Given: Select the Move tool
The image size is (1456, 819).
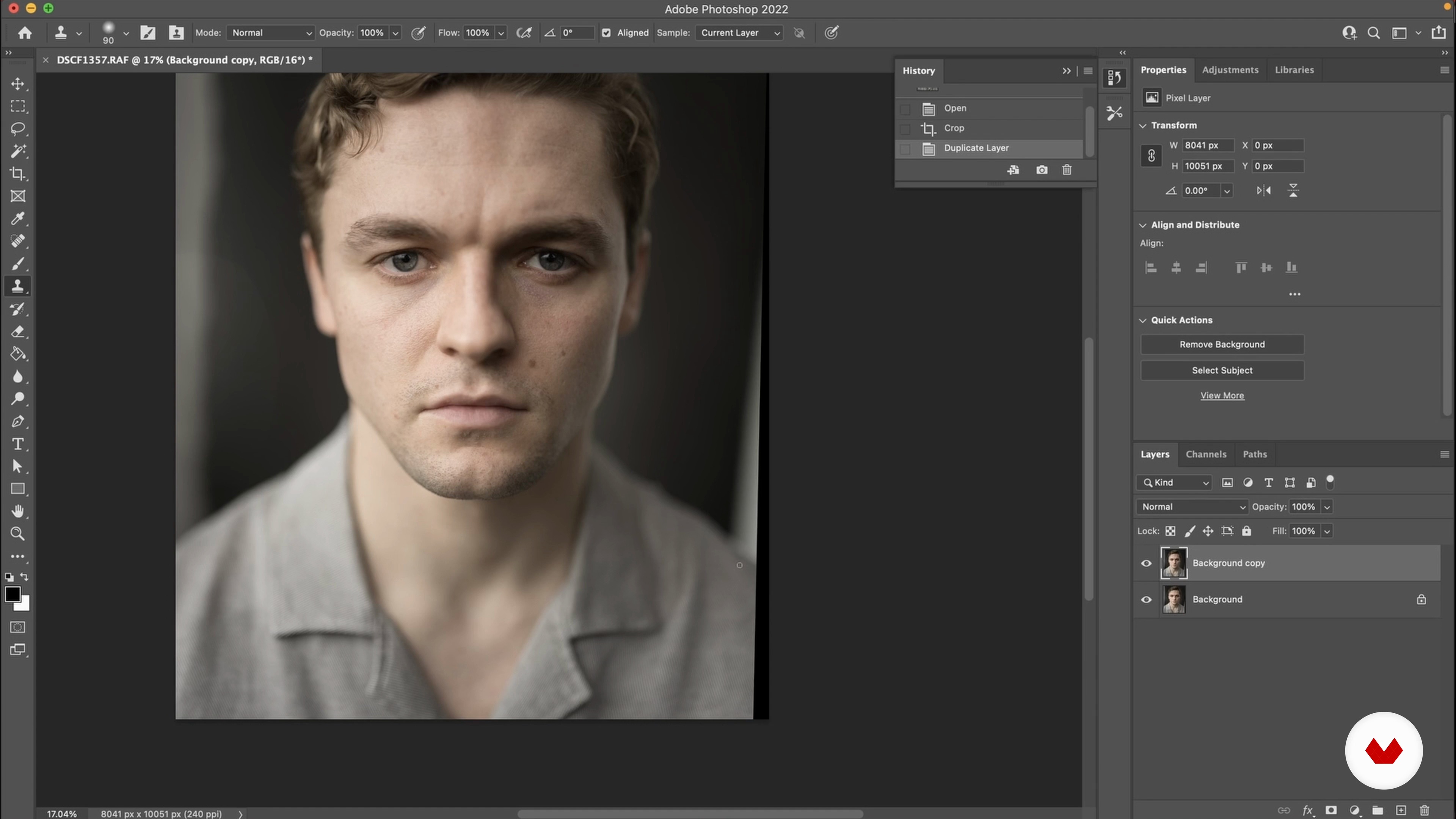Looking at the screenshot, I should 17,84.
